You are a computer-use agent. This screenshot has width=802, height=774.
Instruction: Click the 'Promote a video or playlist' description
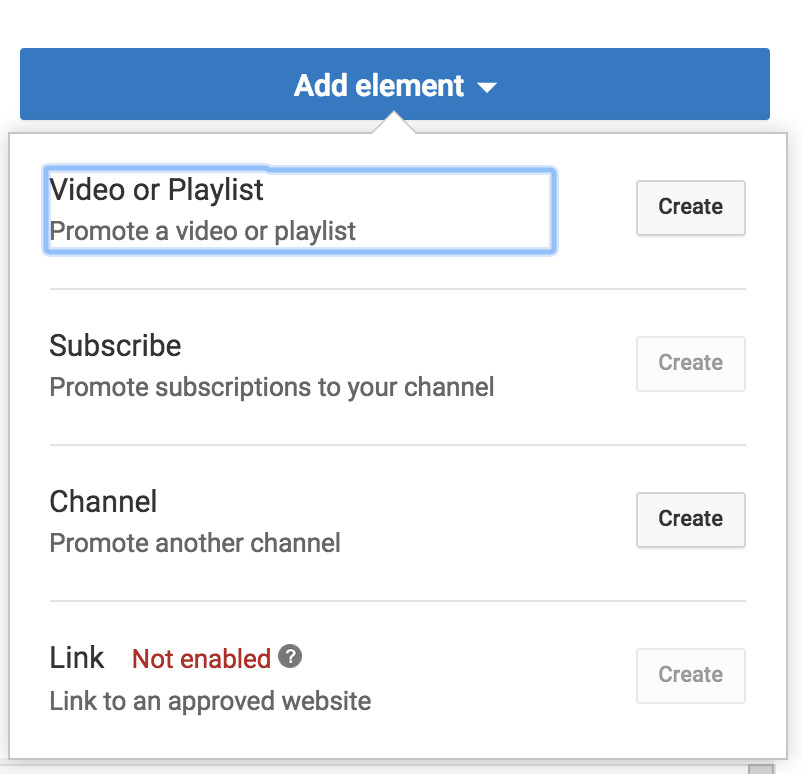point(203,231)
